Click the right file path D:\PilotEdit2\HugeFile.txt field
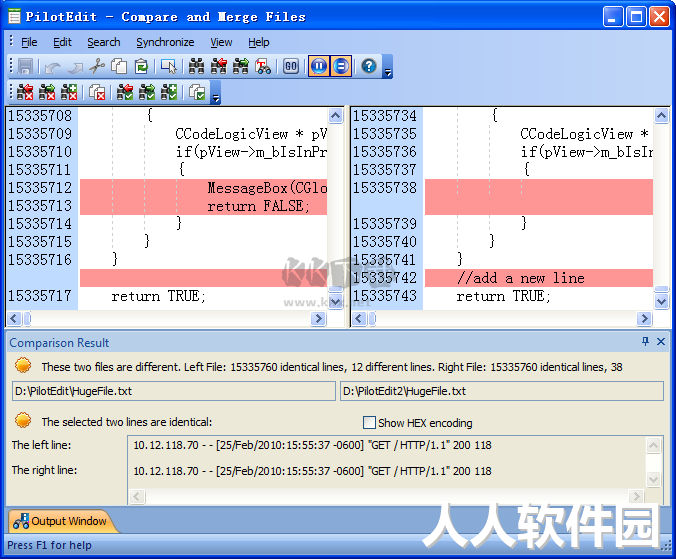 [x=502, y=391]
